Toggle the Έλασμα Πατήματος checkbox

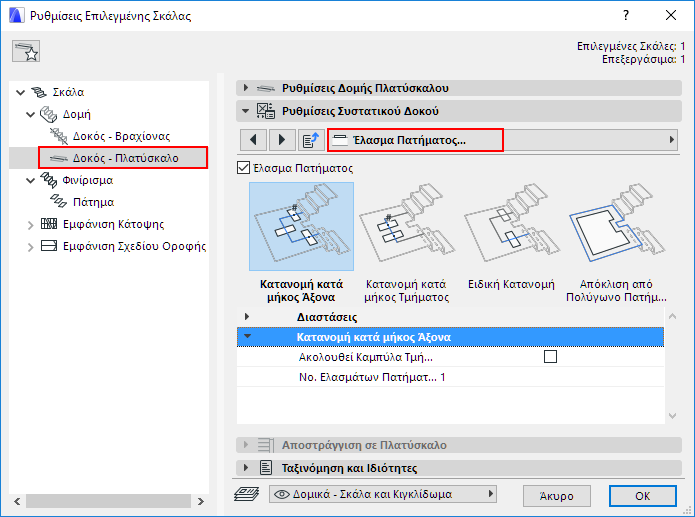pos(243,168)
